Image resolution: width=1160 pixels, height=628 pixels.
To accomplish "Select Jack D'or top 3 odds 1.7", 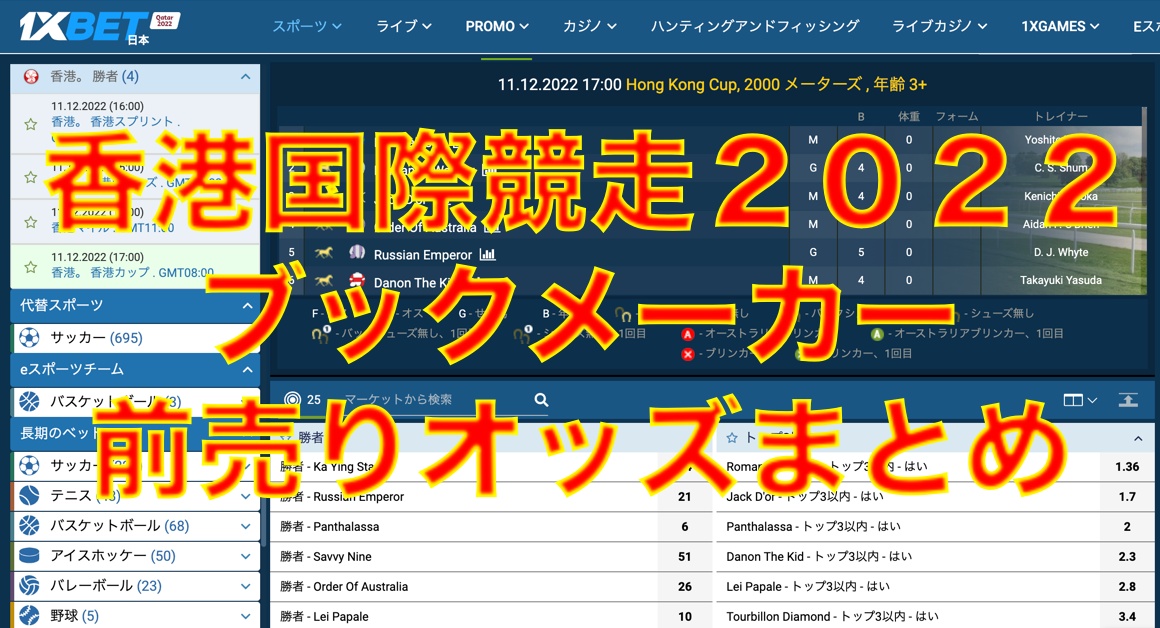I will (x=1127, y=497).
